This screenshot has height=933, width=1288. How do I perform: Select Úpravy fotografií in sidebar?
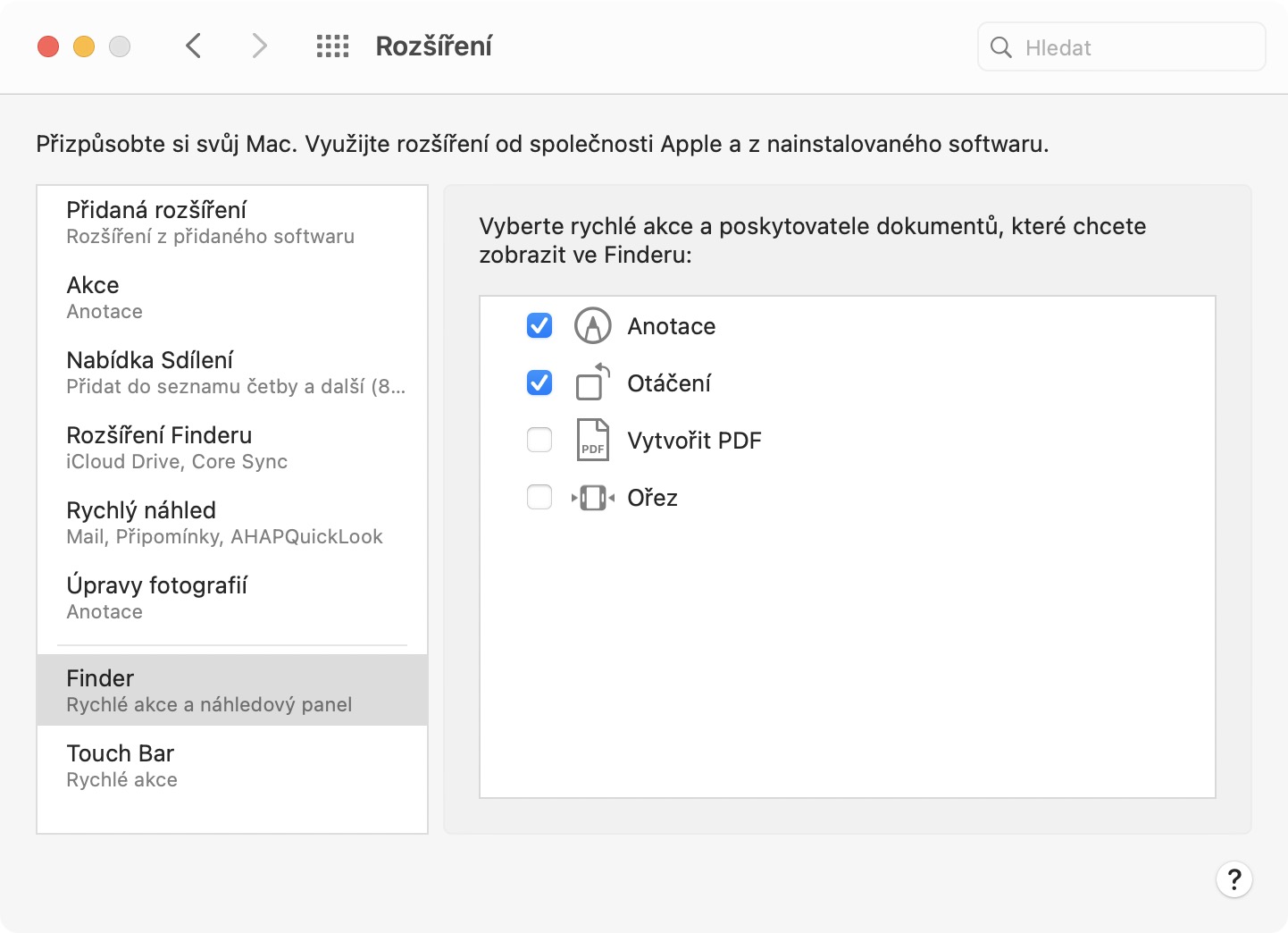[232, 597]
